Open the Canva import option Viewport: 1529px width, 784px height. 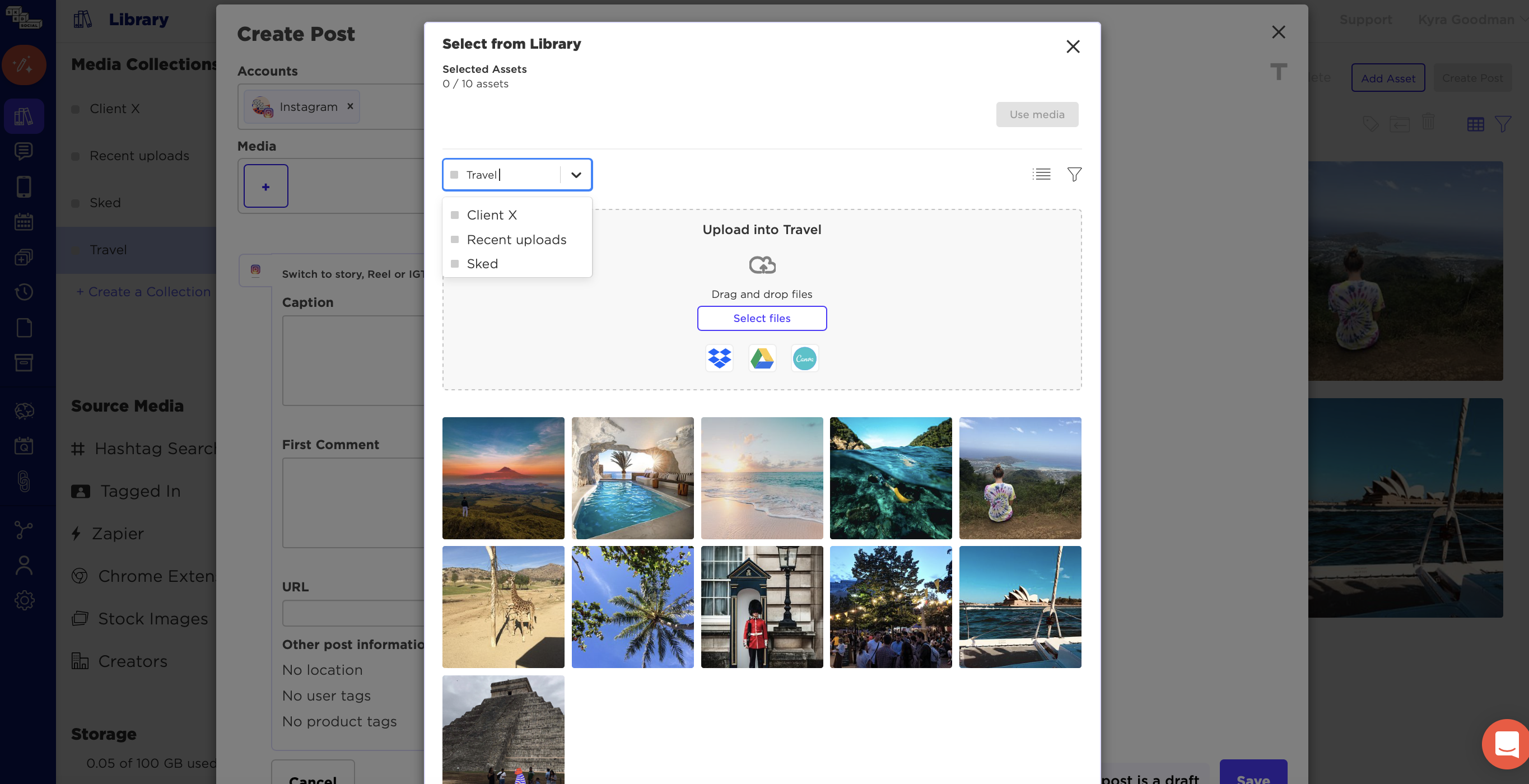click(804, 358)
